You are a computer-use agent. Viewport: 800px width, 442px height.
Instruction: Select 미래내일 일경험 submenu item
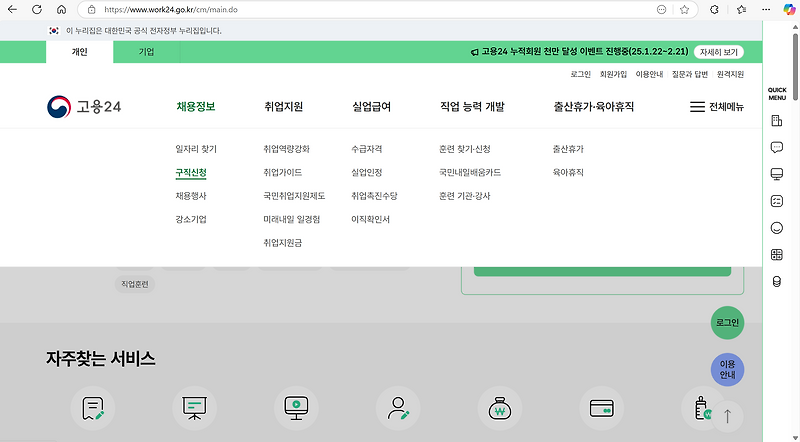pos(291,219)
